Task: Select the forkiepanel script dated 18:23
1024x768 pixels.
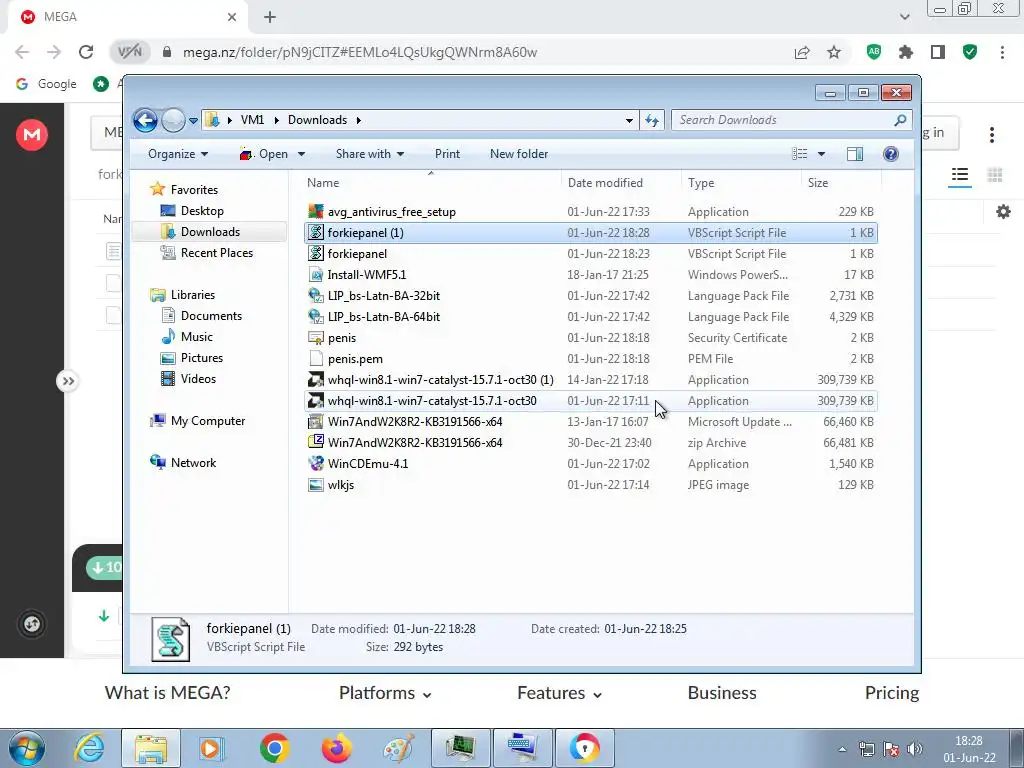Action: pyautogui.click(x=590, y=253)
